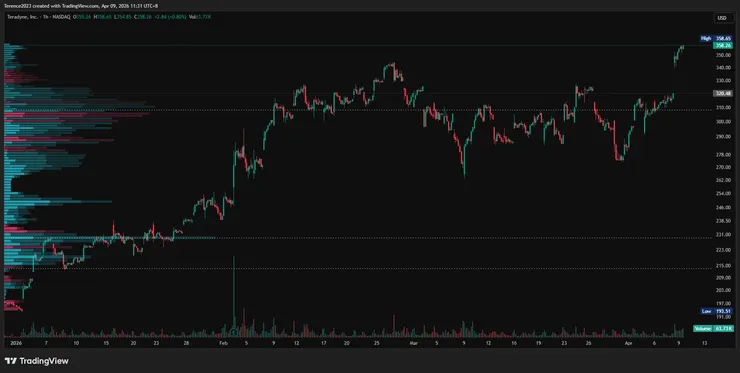This screenshot has height=373, width=740.
Task: Click the 350.00 price axis label
Action: (x=723, y=55)
